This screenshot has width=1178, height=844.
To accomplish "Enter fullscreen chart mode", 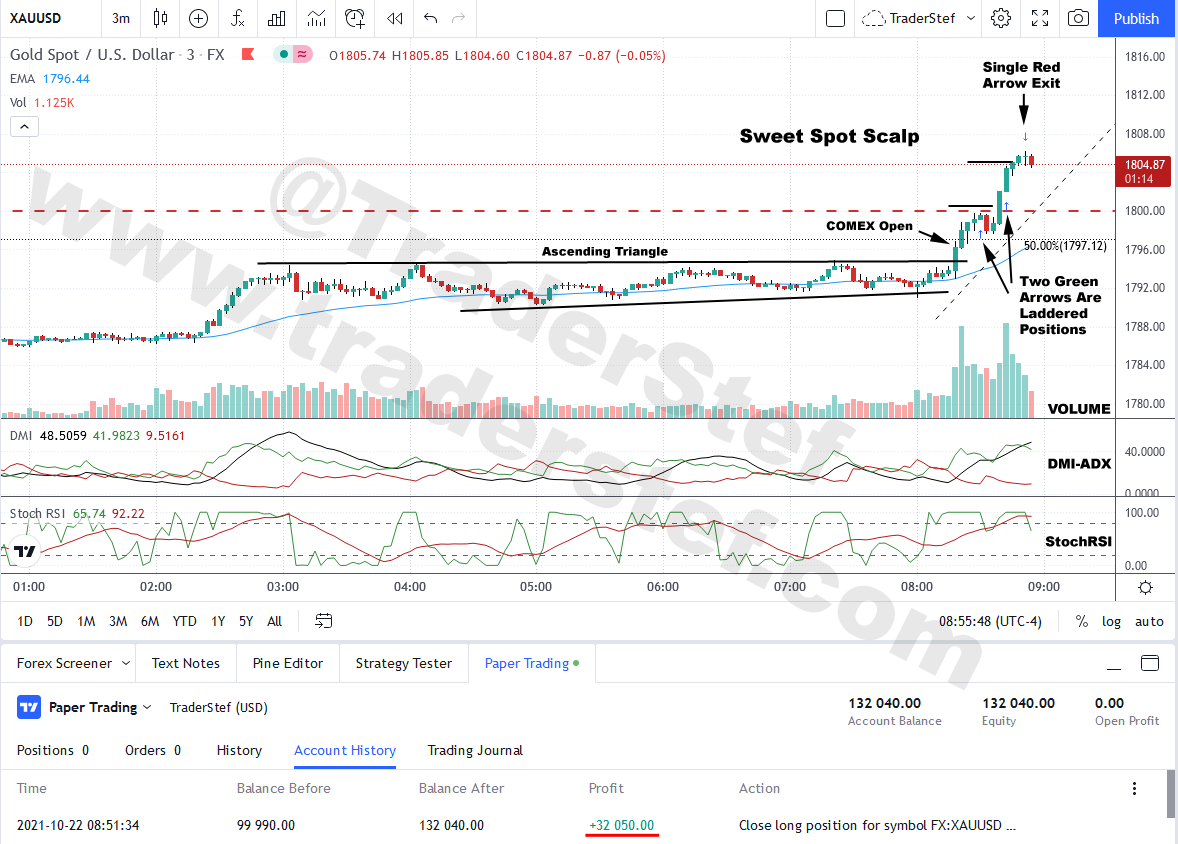I will [x=1040, y=18].
